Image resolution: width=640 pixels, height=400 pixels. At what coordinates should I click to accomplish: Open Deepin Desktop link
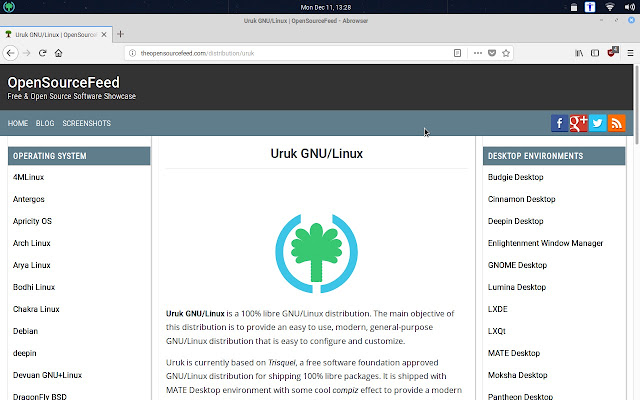(x=516, y=221)
